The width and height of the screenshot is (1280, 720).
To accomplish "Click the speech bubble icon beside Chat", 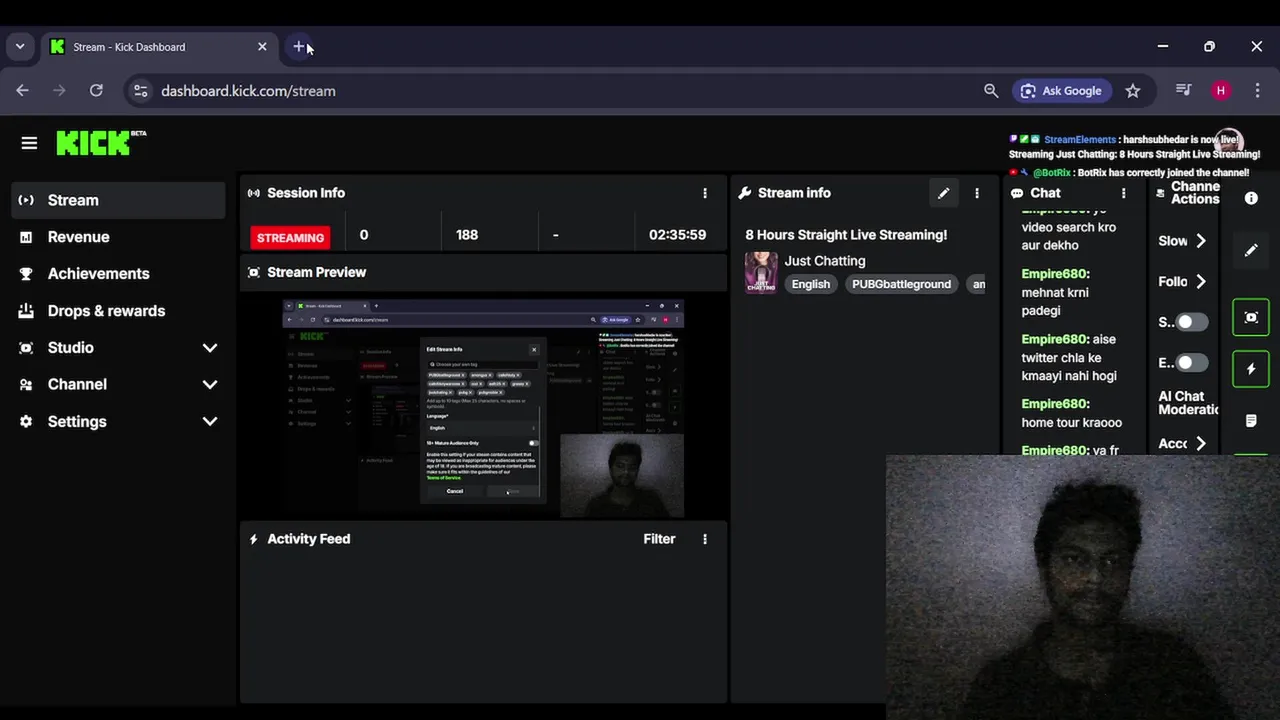I will (1017, 193).
